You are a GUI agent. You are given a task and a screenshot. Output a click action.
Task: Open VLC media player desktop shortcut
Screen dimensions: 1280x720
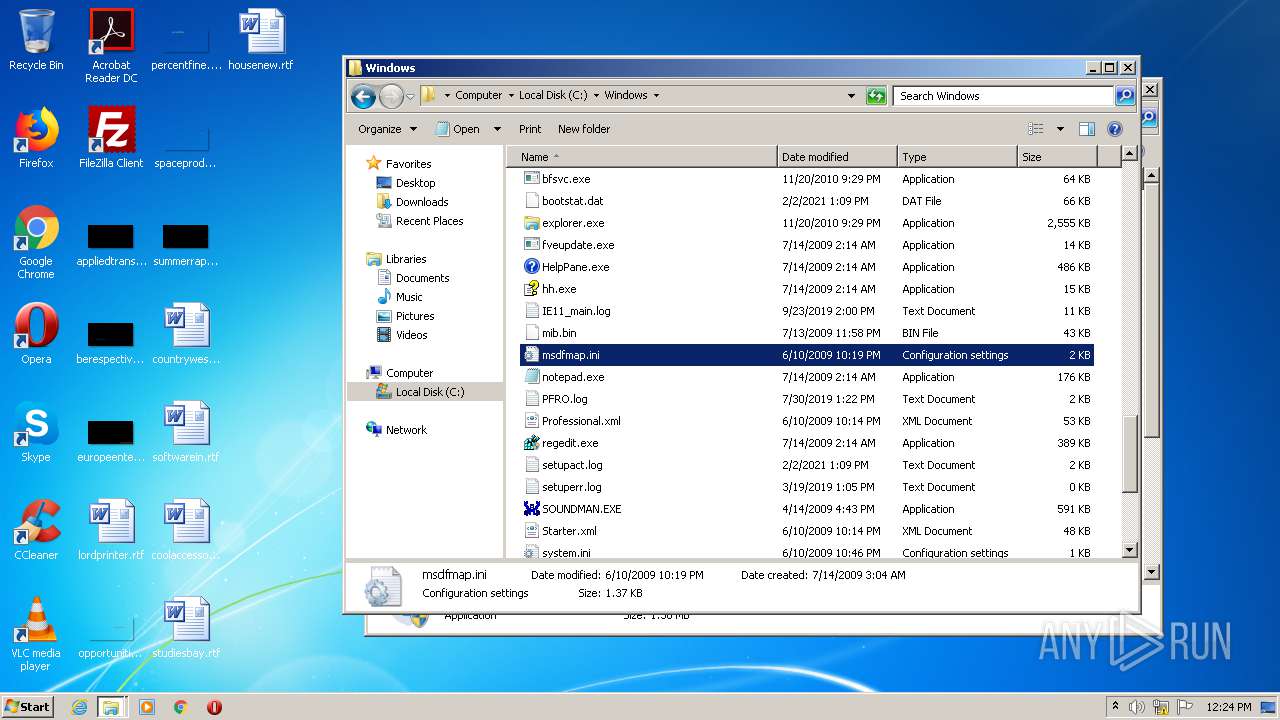(36, 634)
